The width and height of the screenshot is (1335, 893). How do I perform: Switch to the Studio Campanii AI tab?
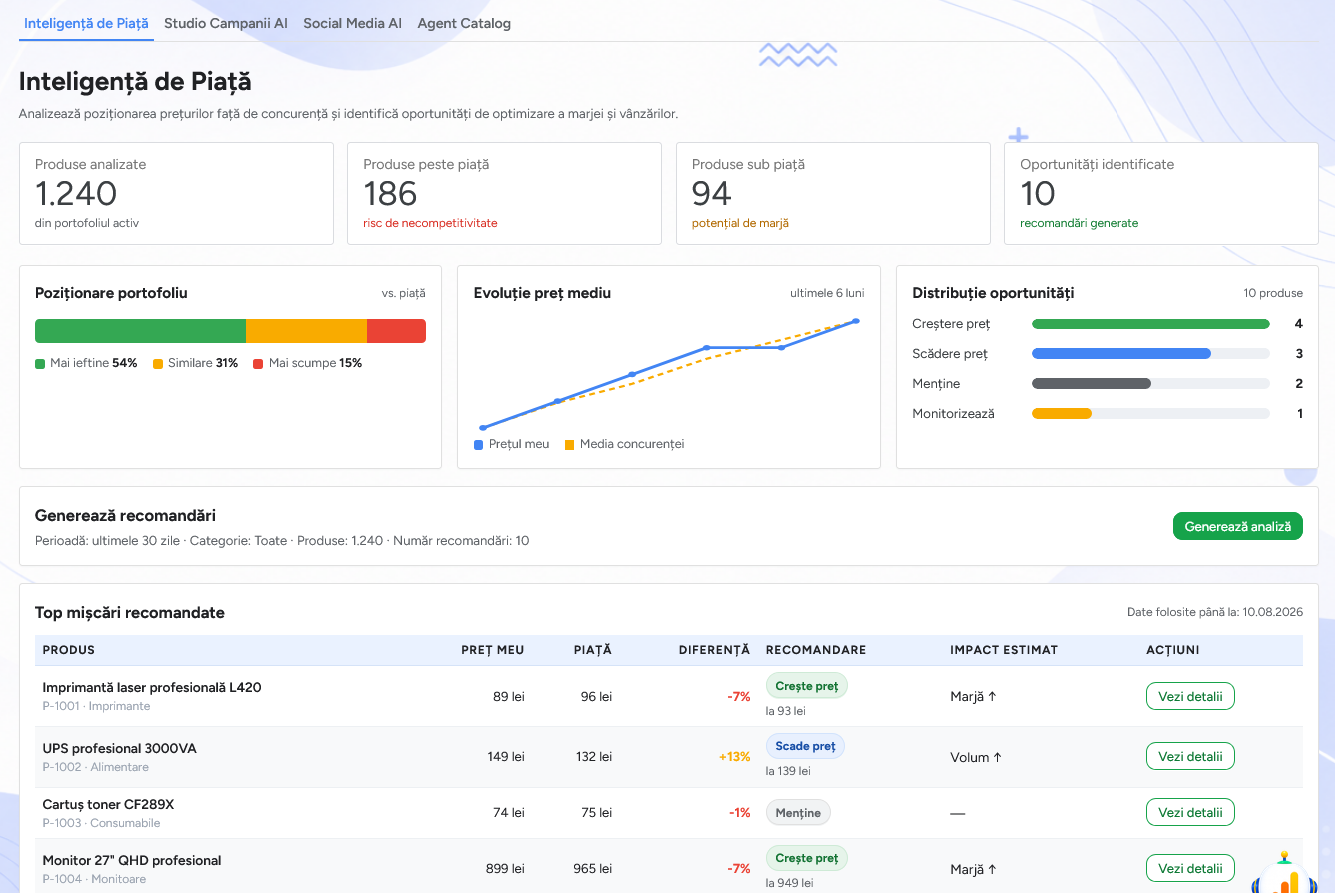coord(226,23)
